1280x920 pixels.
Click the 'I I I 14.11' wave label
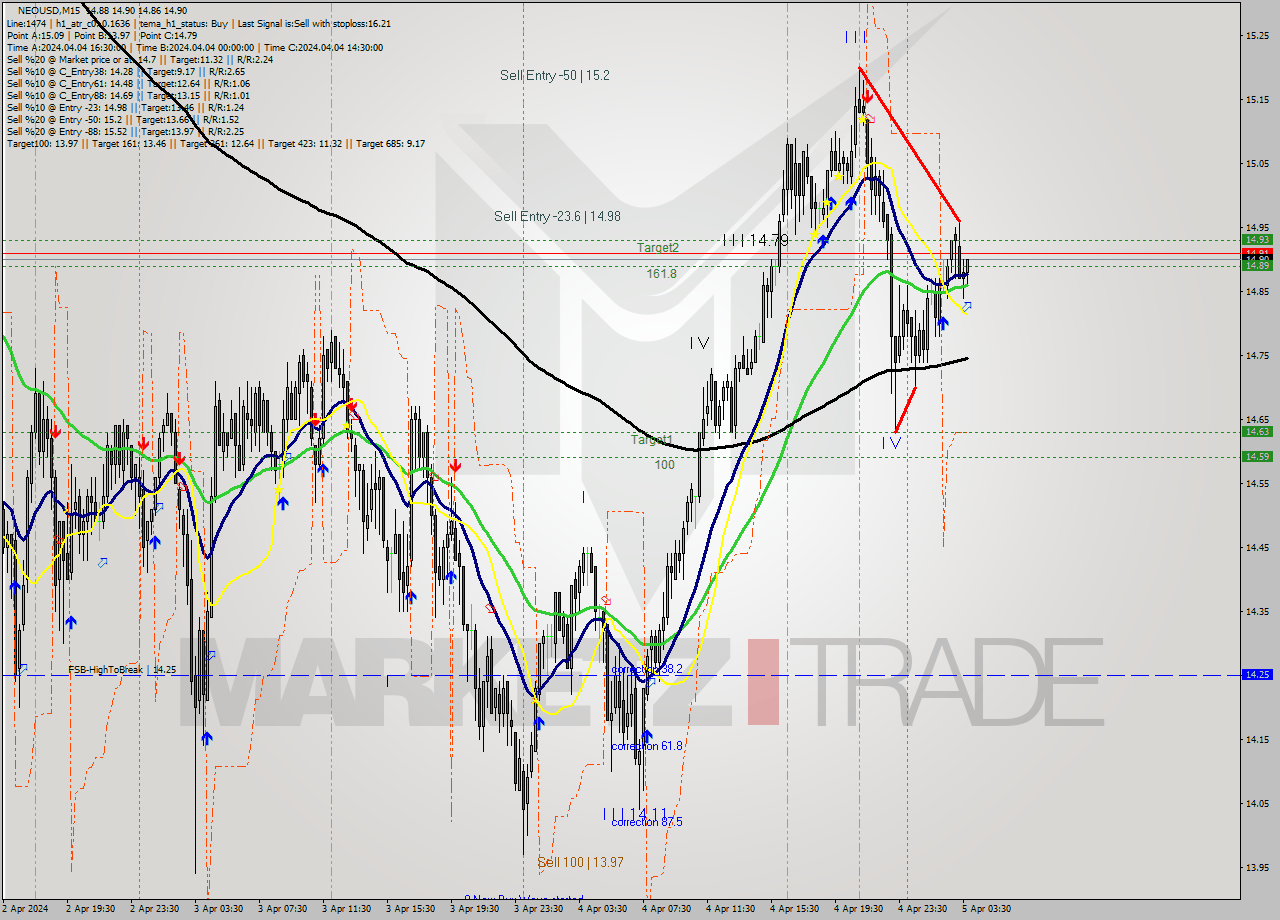635,814
